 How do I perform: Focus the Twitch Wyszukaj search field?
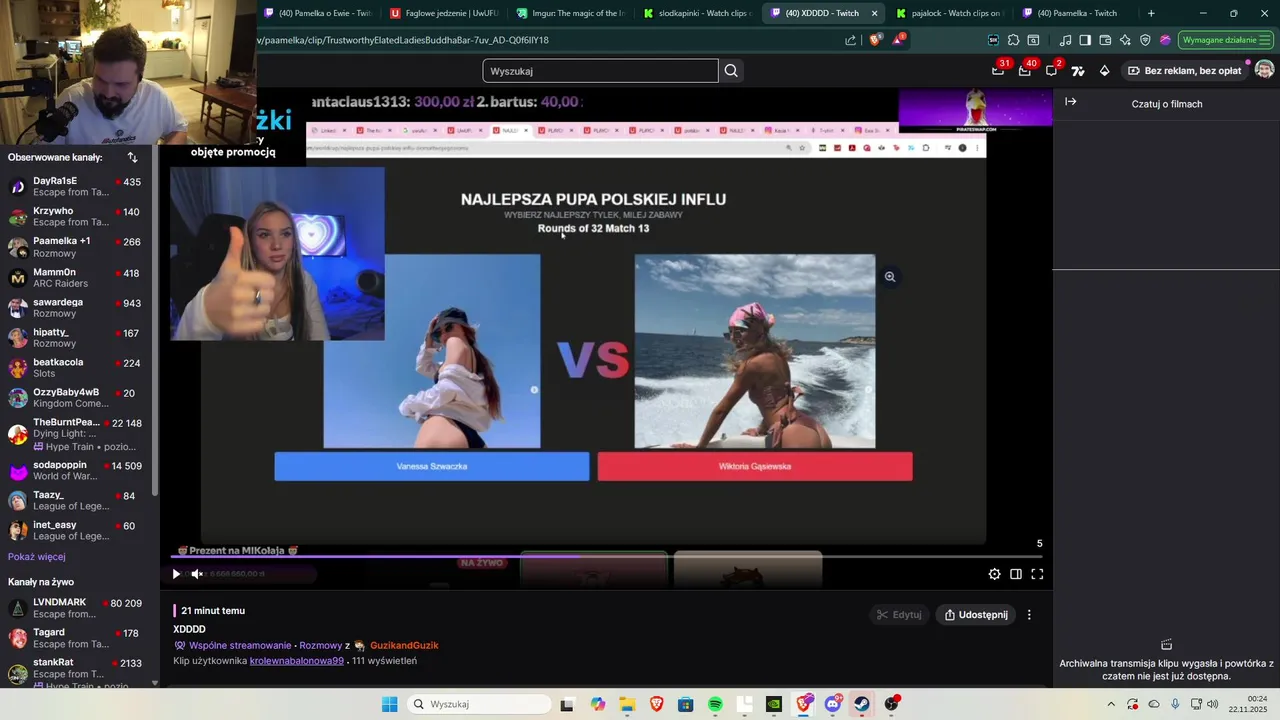pyautogui.click(x=600, y=71)
